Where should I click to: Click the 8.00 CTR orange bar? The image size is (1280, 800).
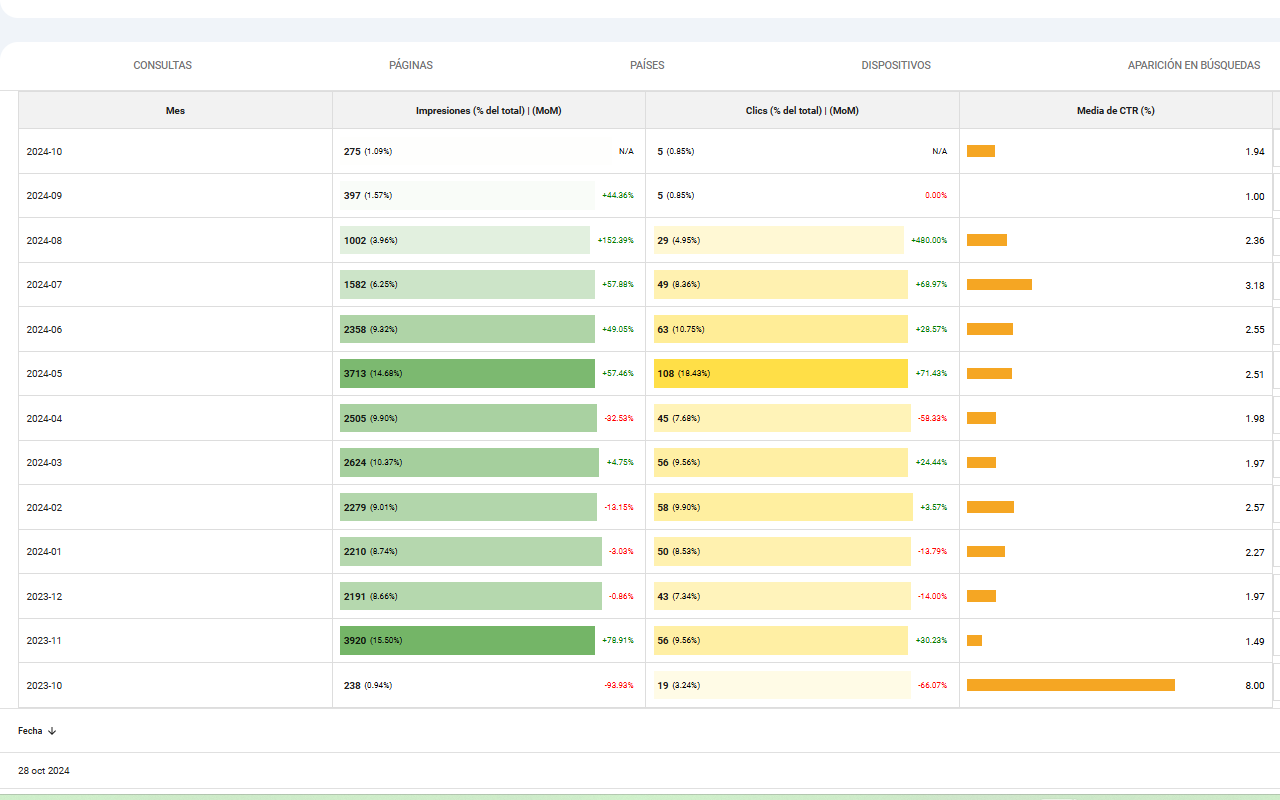click(x=1070, y=685)
